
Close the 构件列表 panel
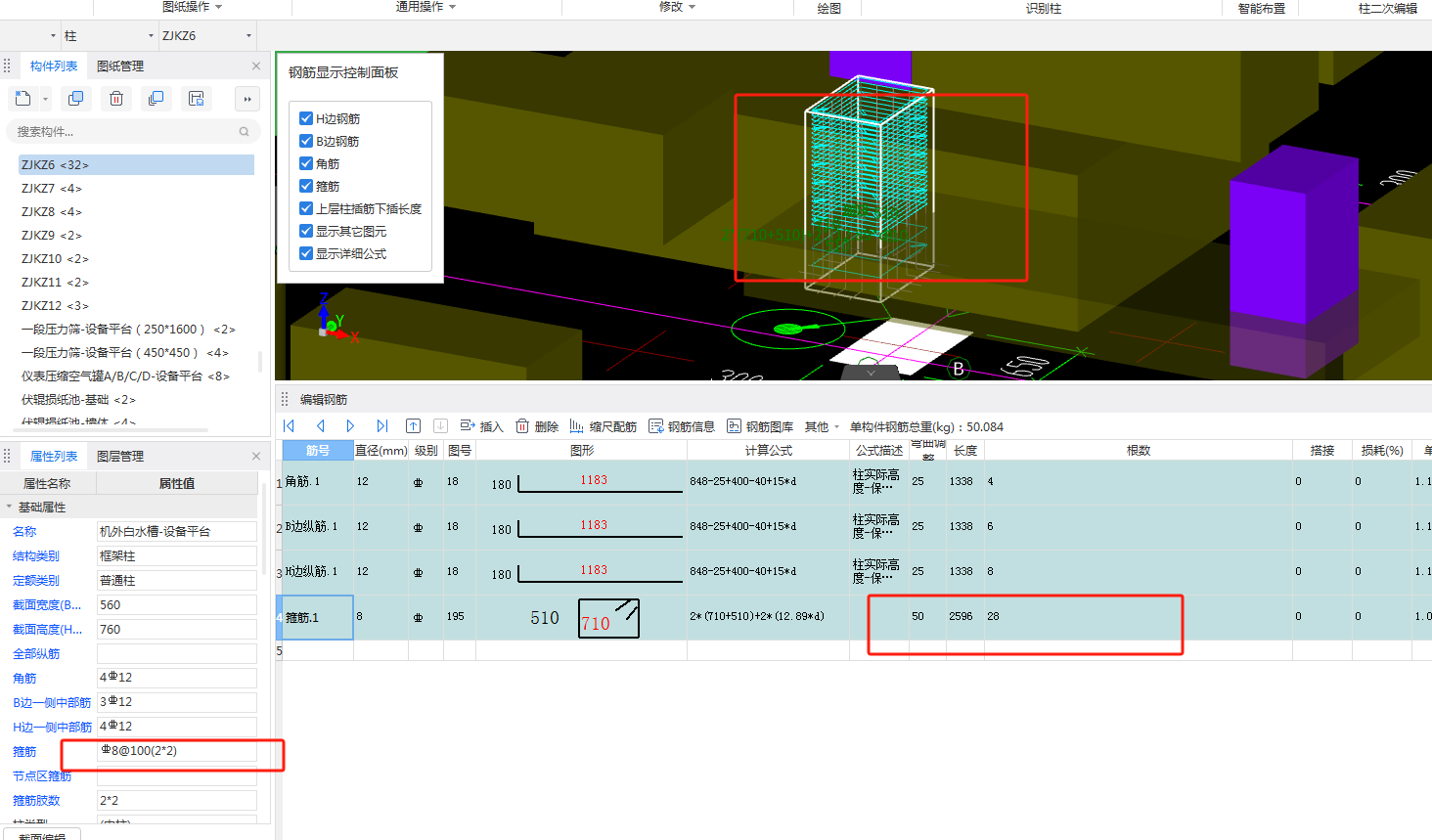[256, 66]
